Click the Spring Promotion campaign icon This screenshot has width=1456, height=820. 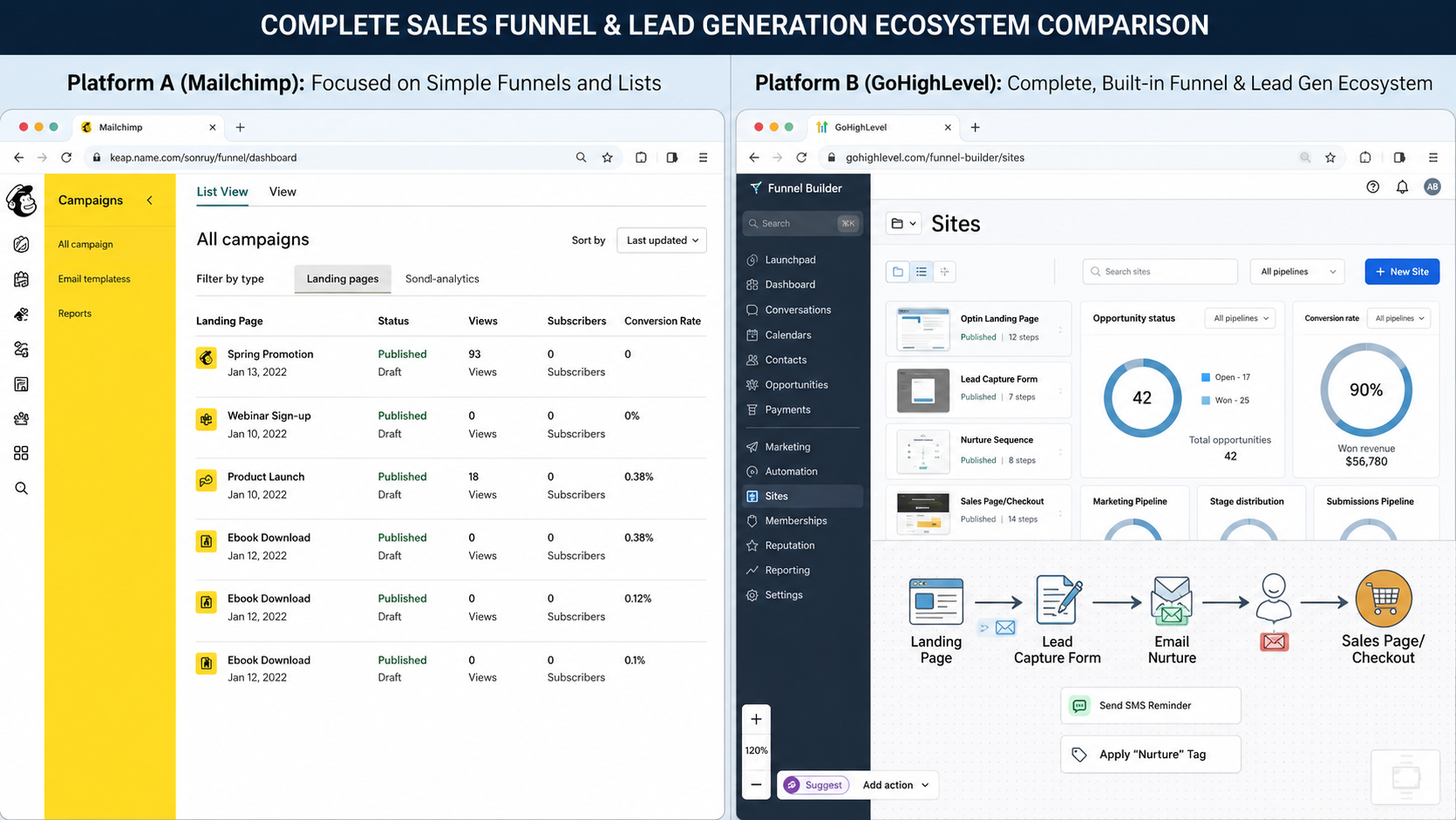coord(207,357)
